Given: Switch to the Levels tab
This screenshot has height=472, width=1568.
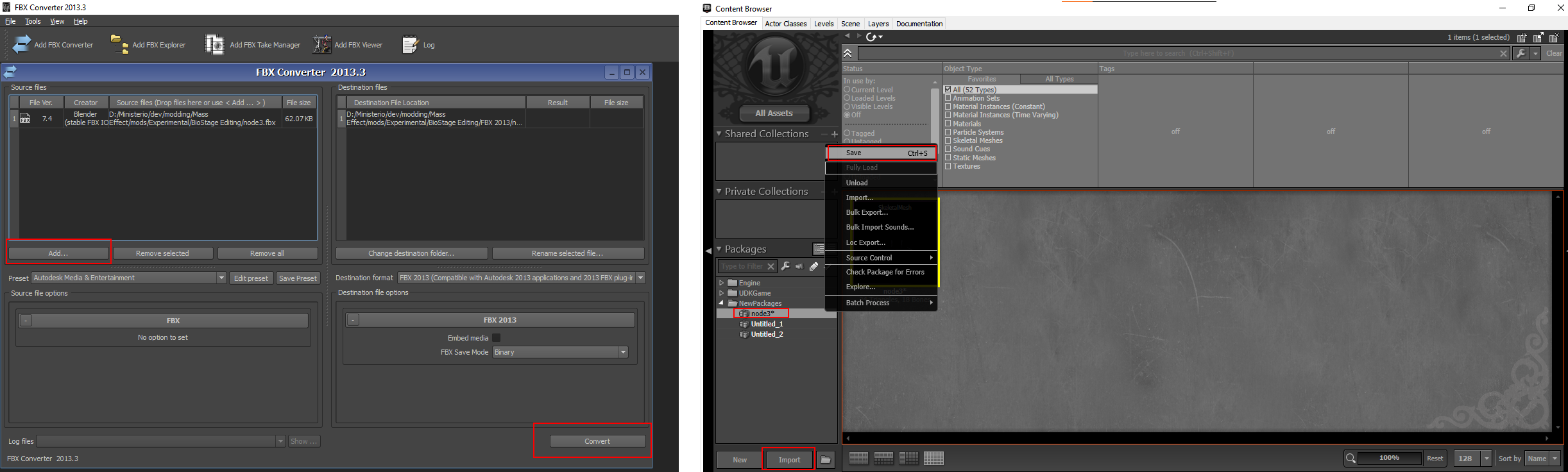Looking at the screenshot, I should click(824, 24).
